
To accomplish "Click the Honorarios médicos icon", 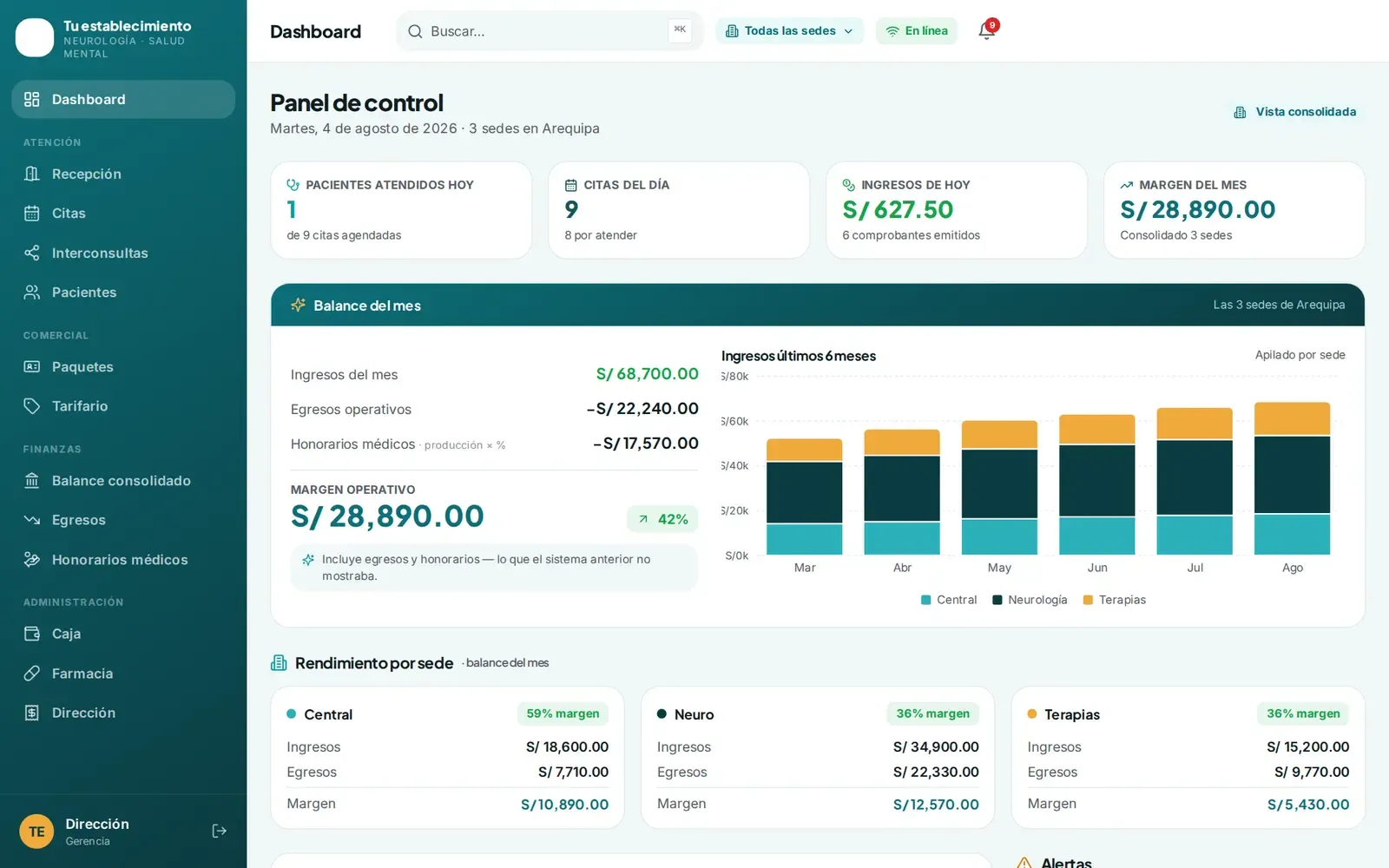I will [32, 560].
